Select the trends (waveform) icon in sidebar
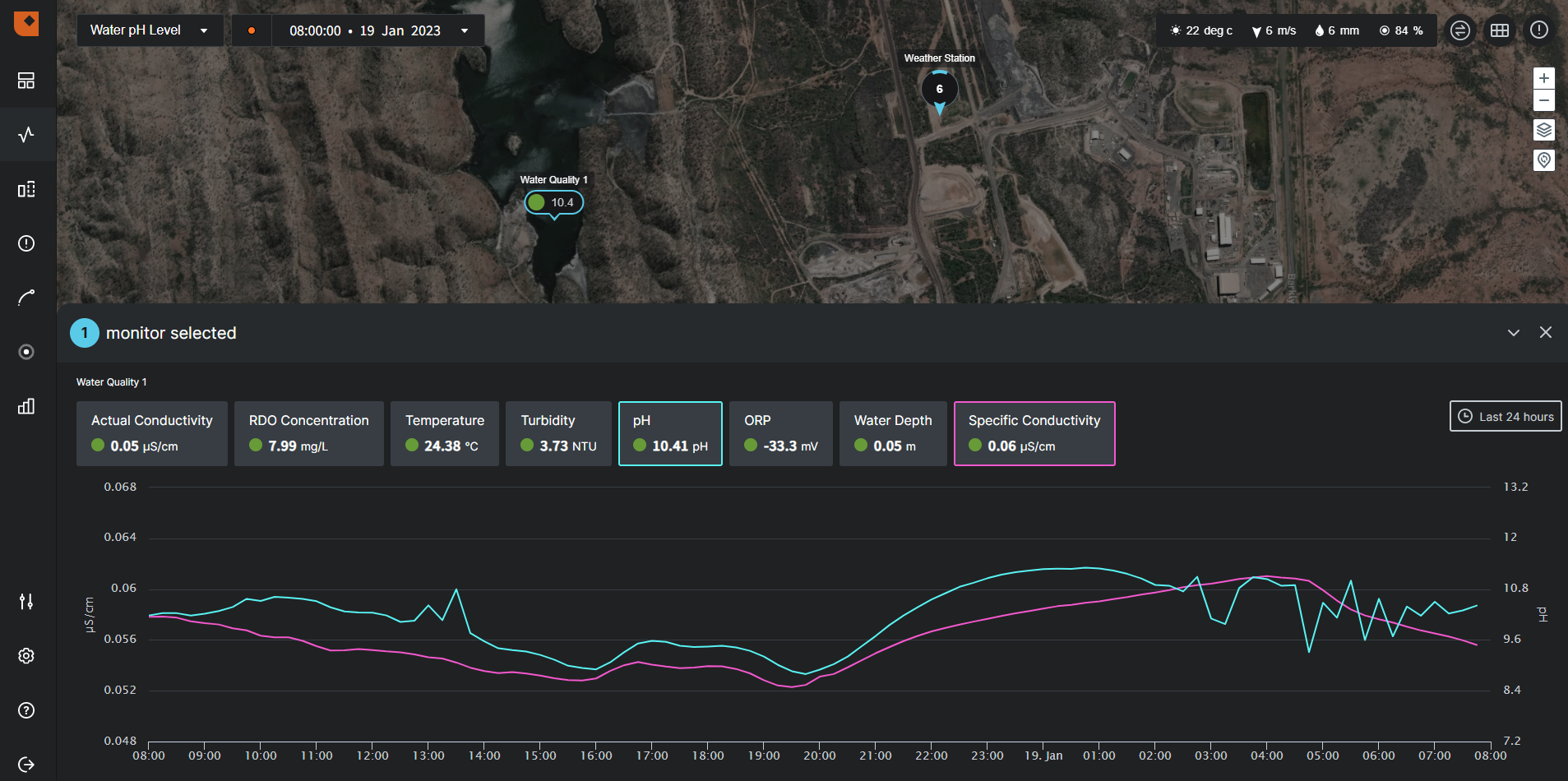Screen dimensions: 1568x781 point(25,134)
